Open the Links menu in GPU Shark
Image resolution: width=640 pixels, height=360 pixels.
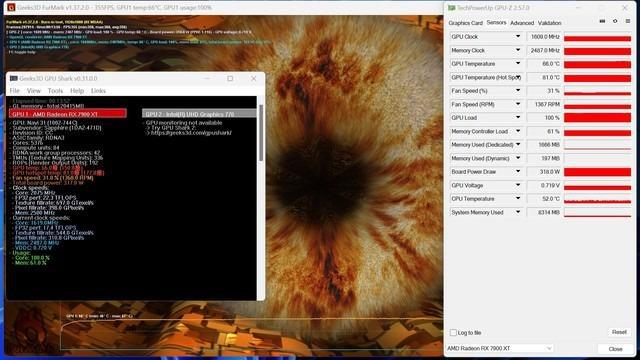pyautogui.click(x=98, y=91)
